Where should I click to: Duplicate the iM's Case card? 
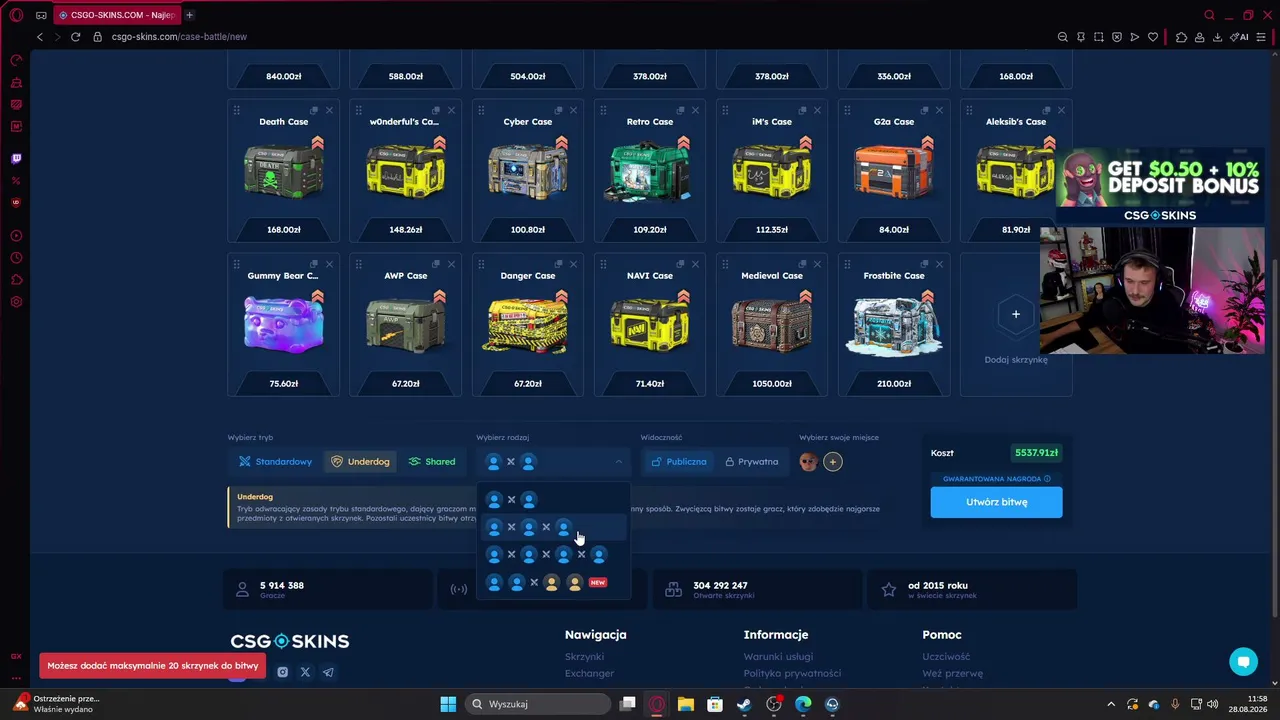tap(802, 110)
